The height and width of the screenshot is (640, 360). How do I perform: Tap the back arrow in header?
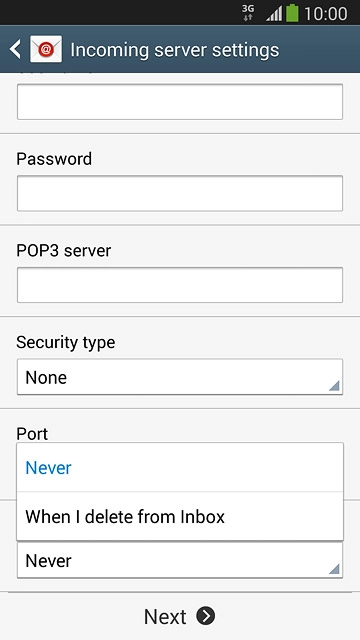coord(15,49)
